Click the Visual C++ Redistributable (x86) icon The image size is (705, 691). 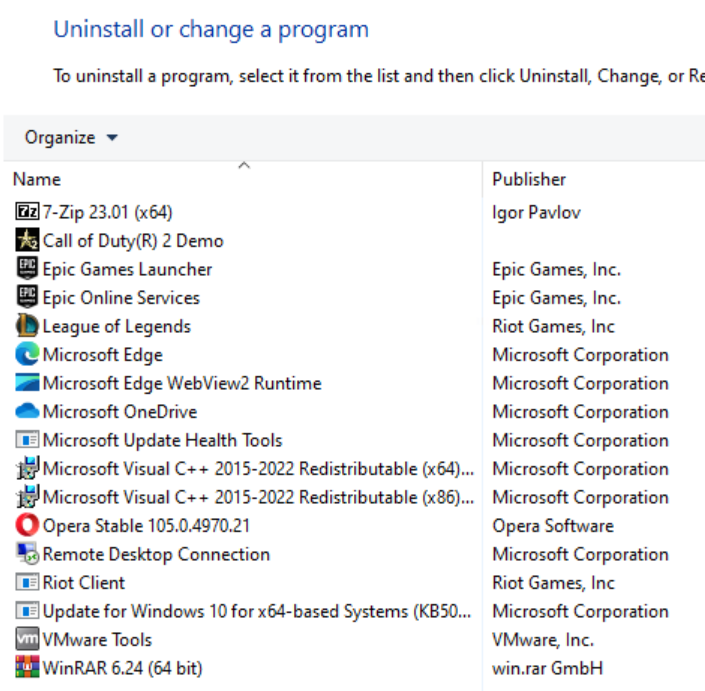[27, 496]
